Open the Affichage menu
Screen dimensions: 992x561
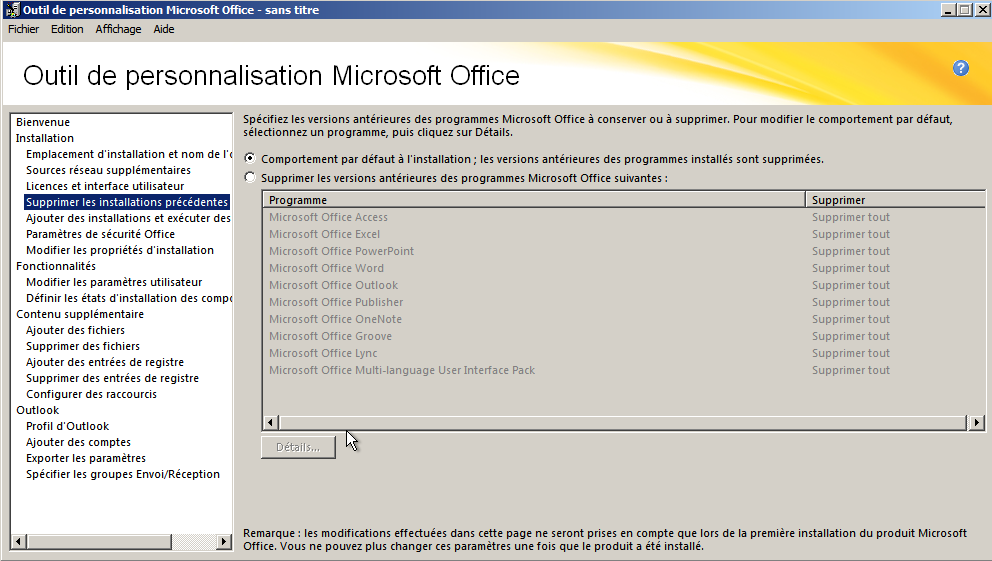[118, 29]
